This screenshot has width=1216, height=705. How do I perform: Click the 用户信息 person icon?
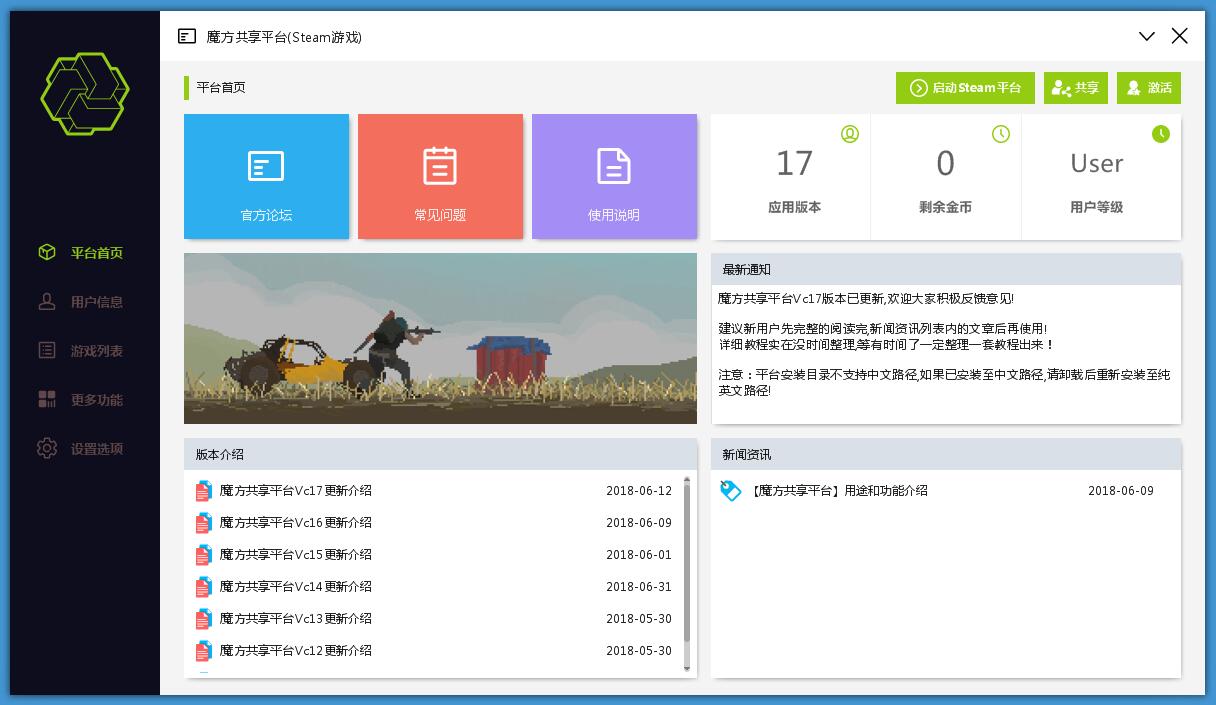(x=47, y=302)
